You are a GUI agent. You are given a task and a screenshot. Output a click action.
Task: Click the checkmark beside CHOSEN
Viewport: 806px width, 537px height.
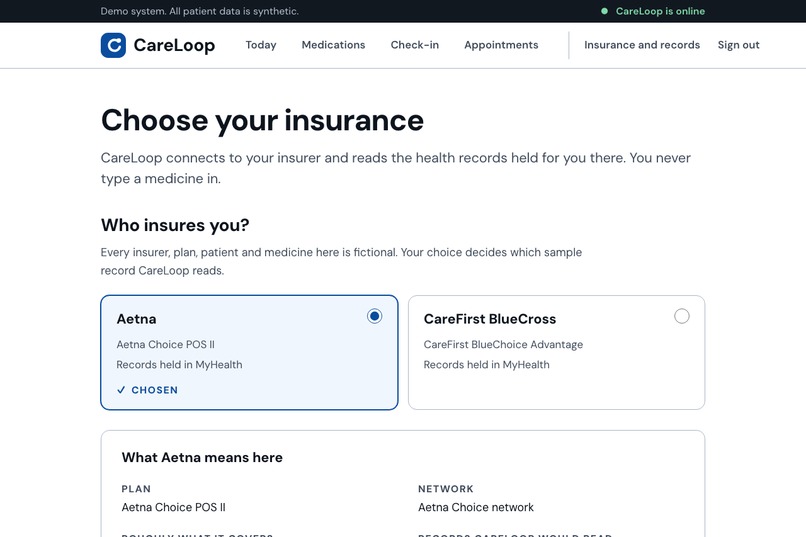coord(121,390)
